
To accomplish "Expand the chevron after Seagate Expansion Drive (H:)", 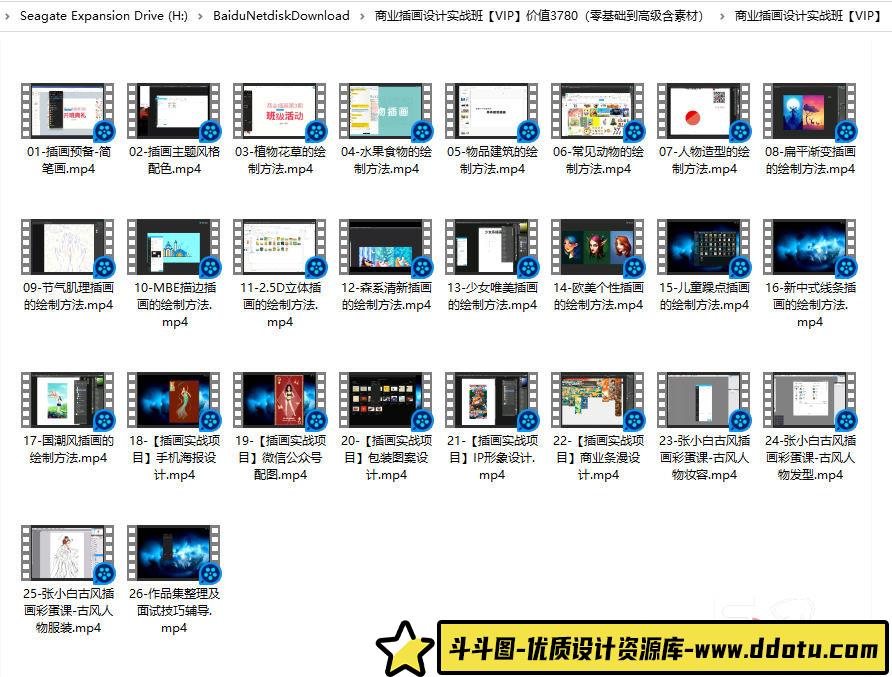I will 200,16.
